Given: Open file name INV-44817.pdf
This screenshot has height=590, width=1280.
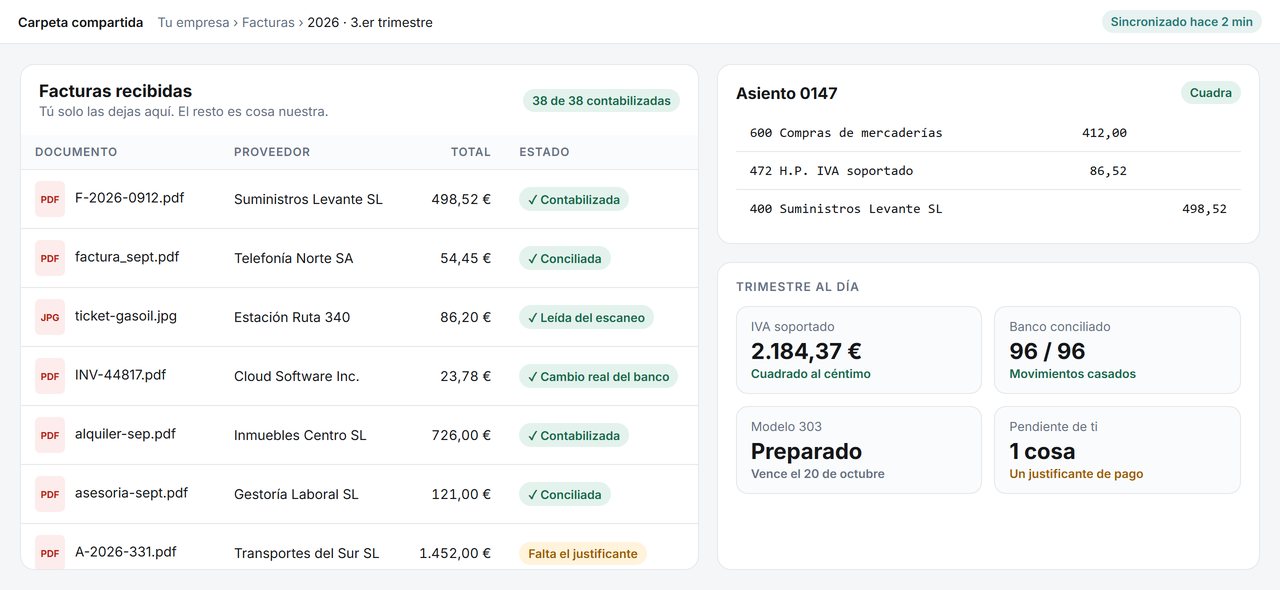Looking at the screenshot, I should click(121, 374).
